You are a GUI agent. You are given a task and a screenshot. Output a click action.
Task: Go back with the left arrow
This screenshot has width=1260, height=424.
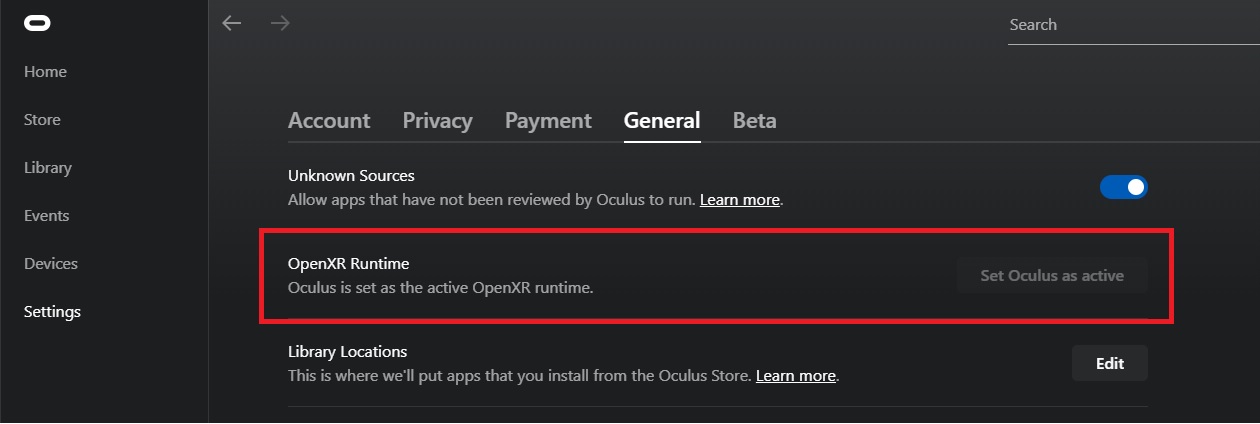(232, 23)
